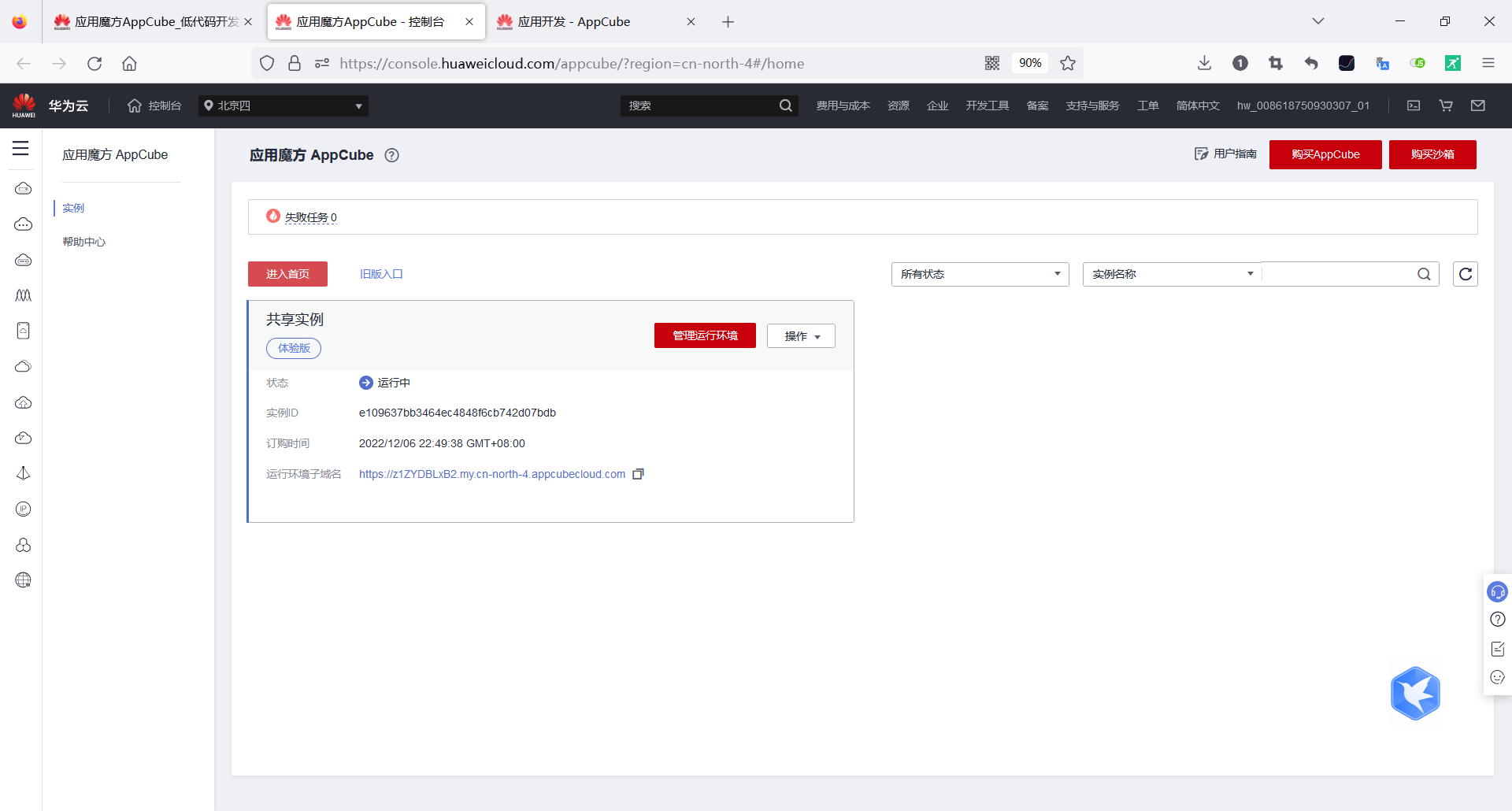The image size is (1512, 811).
Task: Refresh the instance list
Action: pos(1466,274)
